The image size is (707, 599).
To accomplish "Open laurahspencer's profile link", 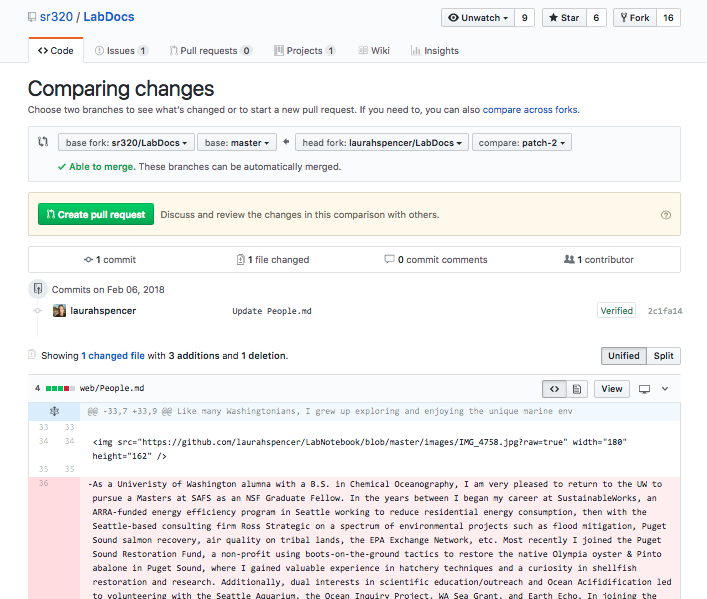I will click(x=103, y=311).
